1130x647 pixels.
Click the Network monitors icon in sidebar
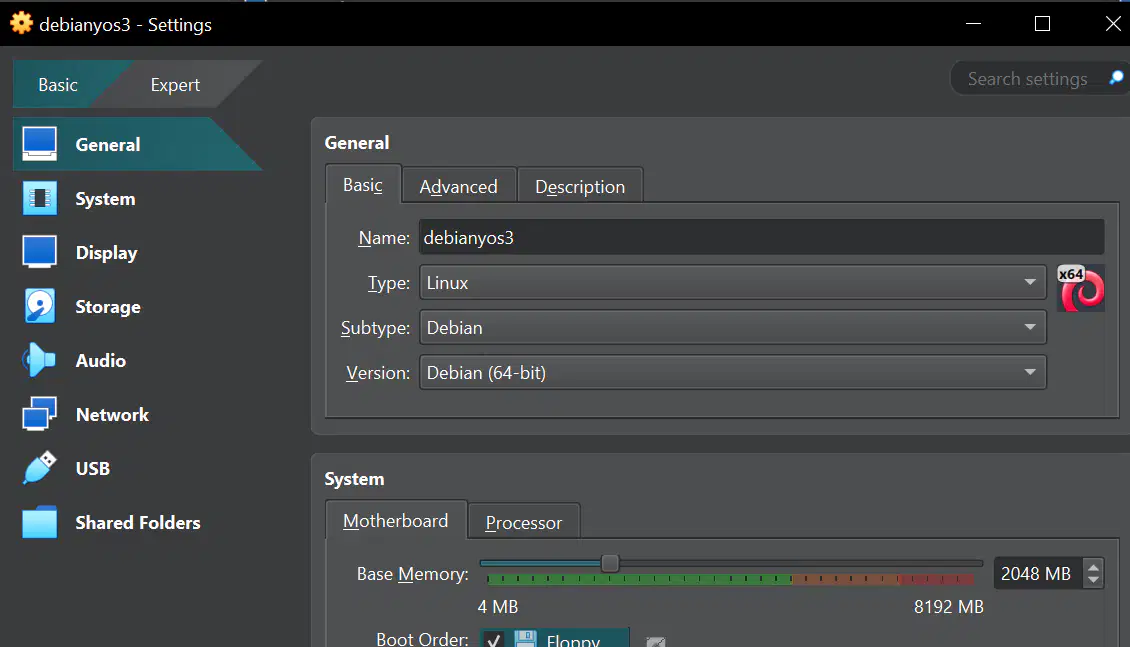(x=40, y=414)
